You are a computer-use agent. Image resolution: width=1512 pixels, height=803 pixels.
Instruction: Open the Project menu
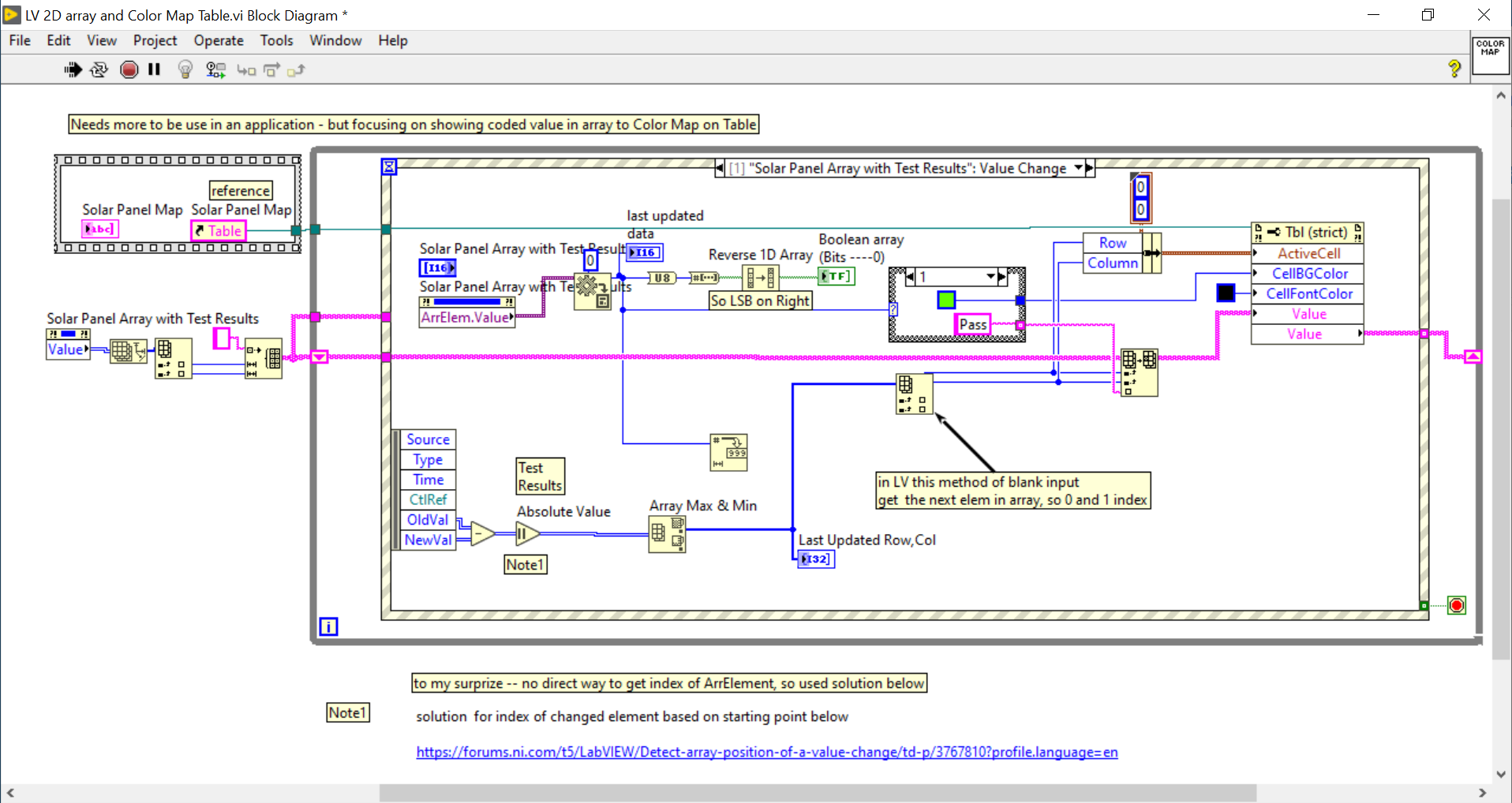point(155,40)
